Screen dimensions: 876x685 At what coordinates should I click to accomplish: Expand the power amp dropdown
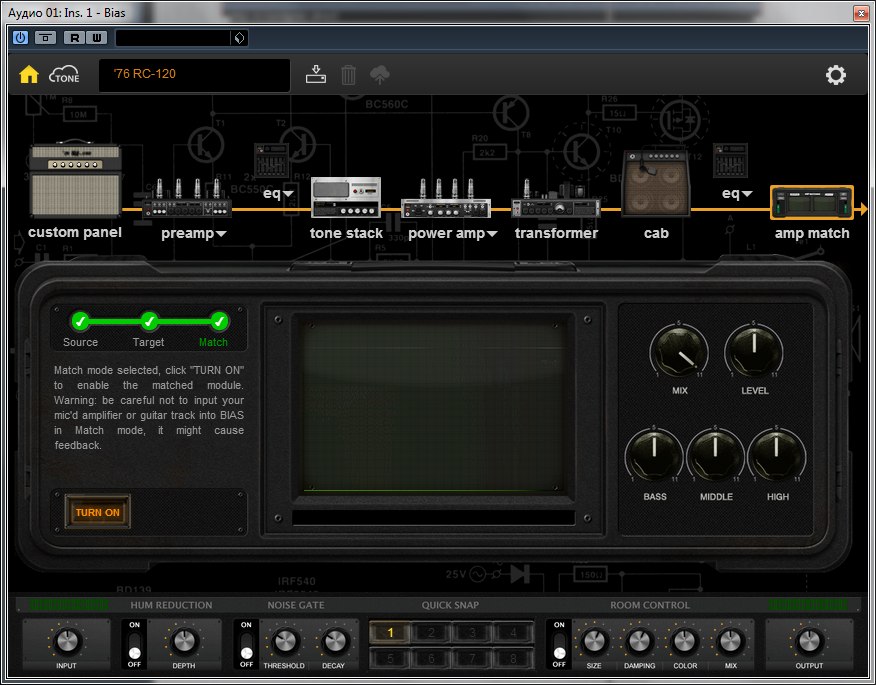(493, 234)
